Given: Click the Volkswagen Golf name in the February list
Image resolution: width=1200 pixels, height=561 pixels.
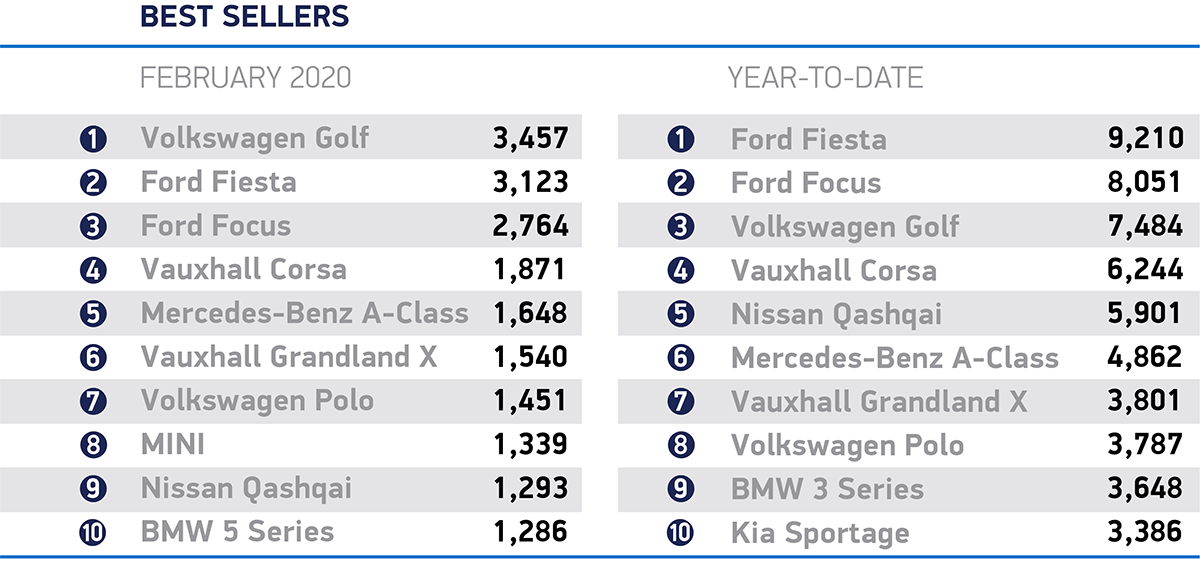Looking at the screenshot, I should coord(255,138).
